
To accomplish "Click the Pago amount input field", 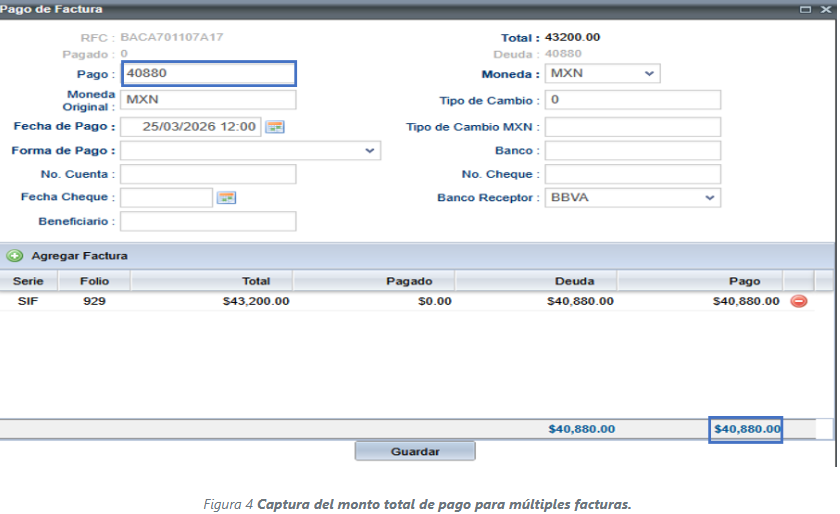I will [208, 74].
